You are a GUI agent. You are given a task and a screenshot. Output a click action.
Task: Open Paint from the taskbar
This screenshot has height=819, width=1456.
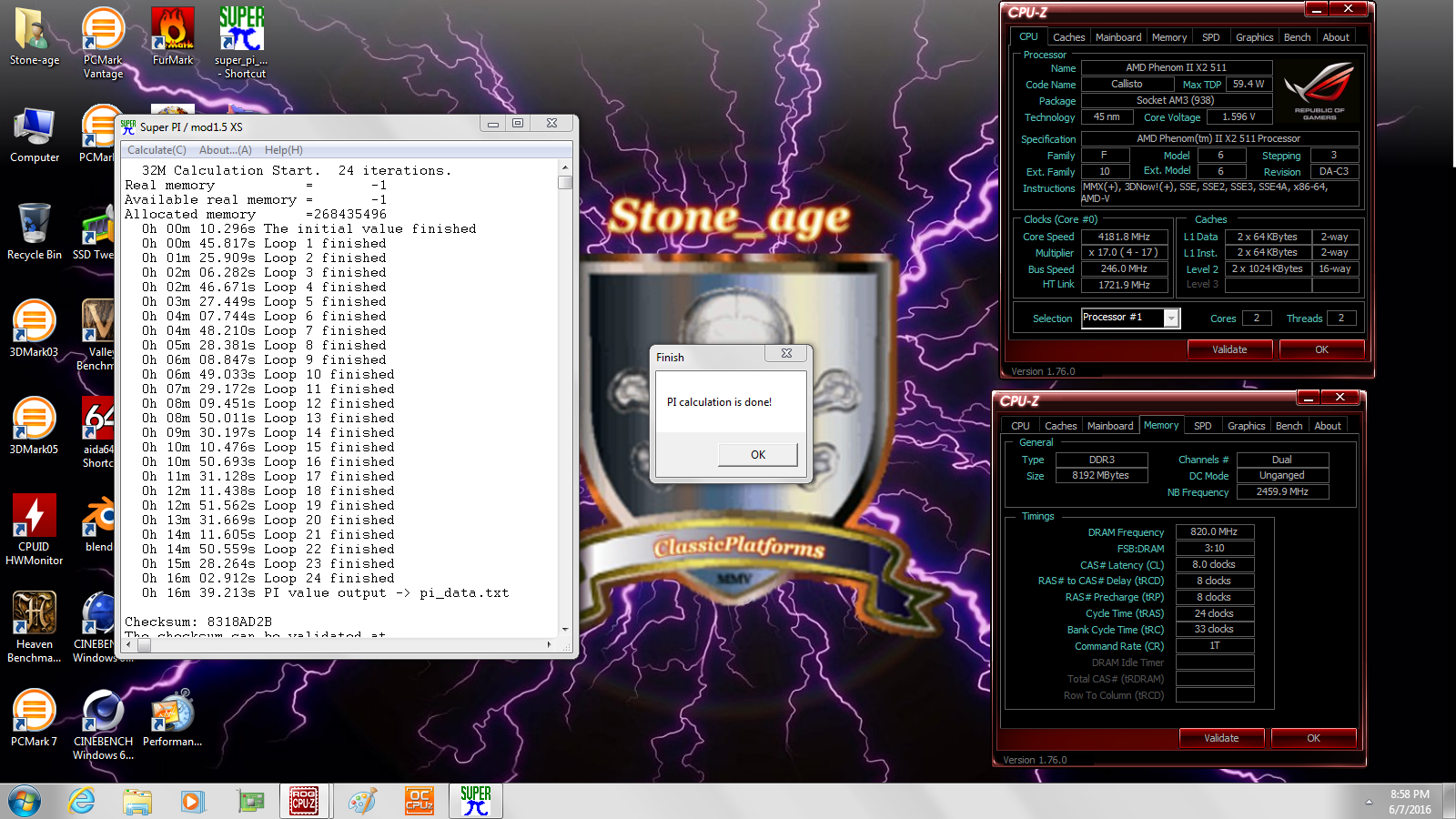pos(362,802)
